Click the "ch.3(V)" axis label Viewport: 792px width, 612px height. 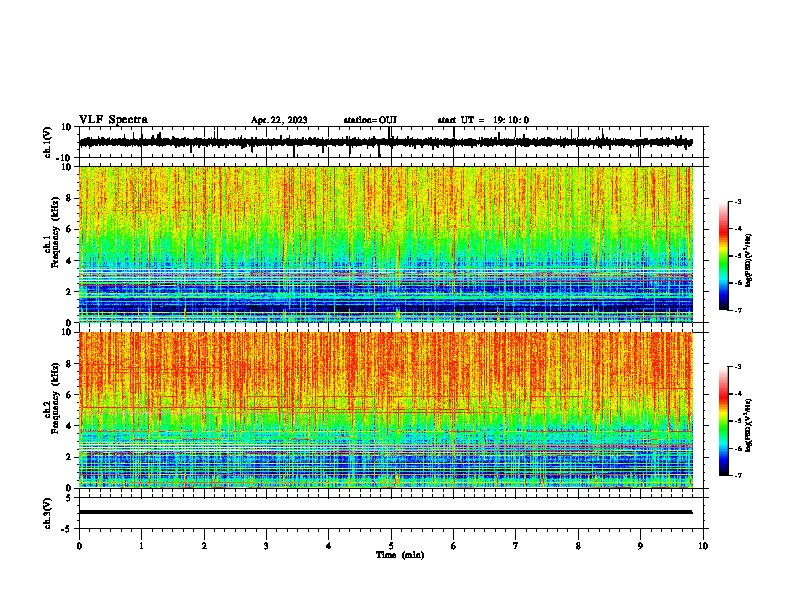[x=47, y=513]
